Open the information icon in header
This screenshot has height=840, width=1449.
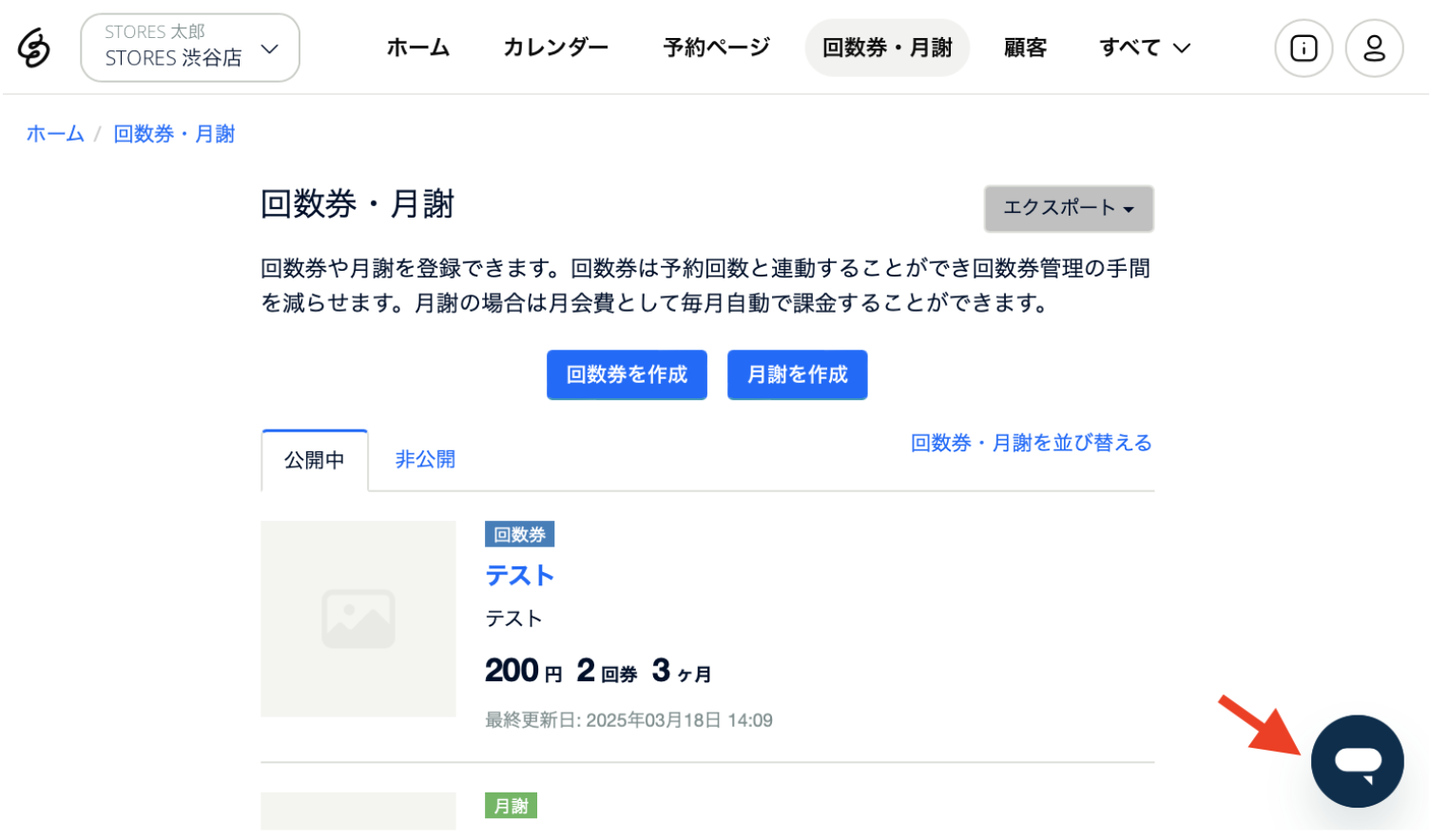coord(1304,48)
